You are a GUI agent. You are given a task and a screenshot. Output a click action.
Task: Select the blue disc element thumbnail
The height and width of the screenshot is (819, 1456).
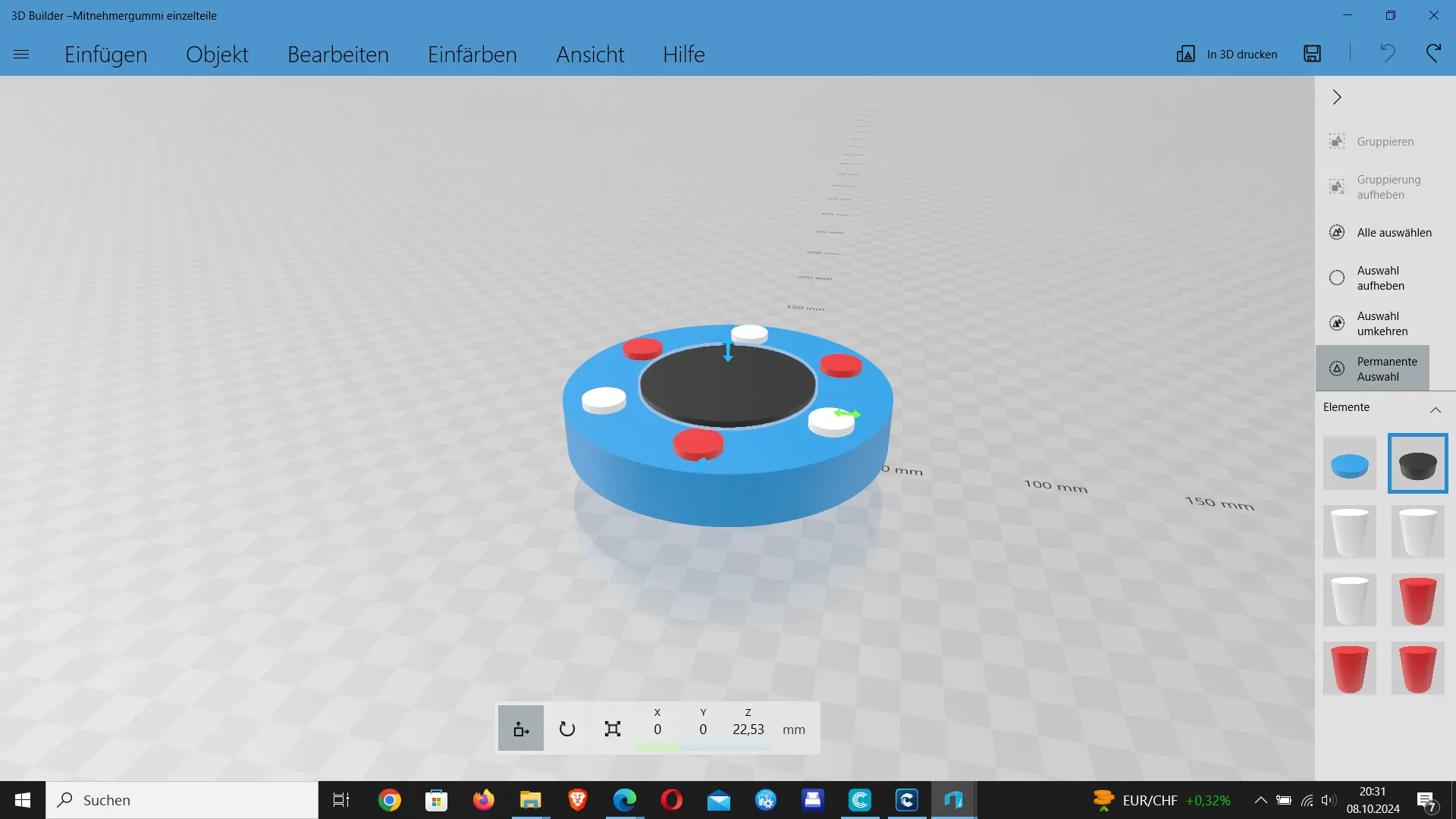[1349, 464]
